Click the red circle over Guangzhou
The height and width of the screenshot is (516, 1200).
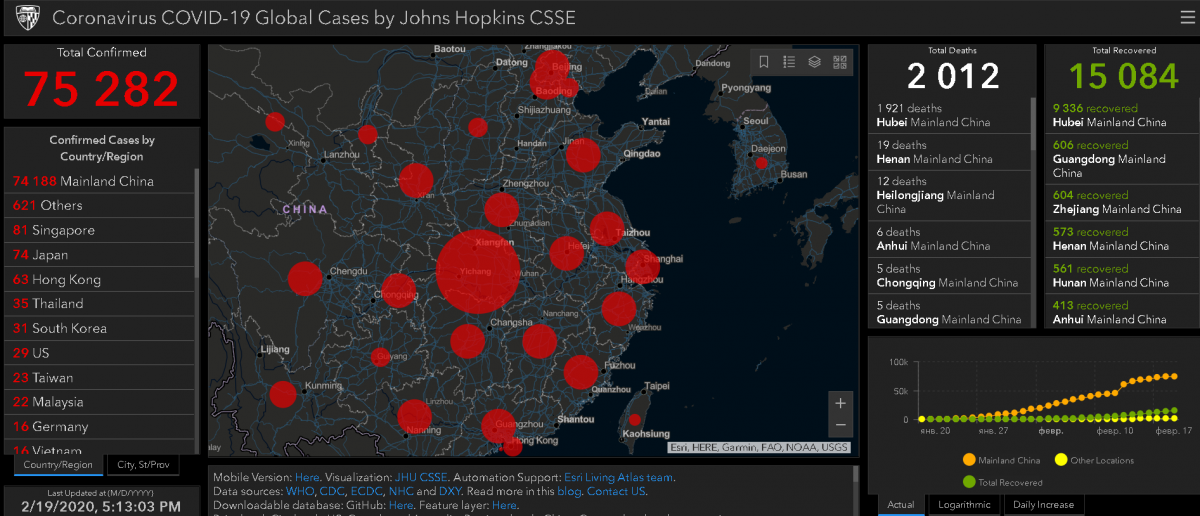[x=500, y=427]
